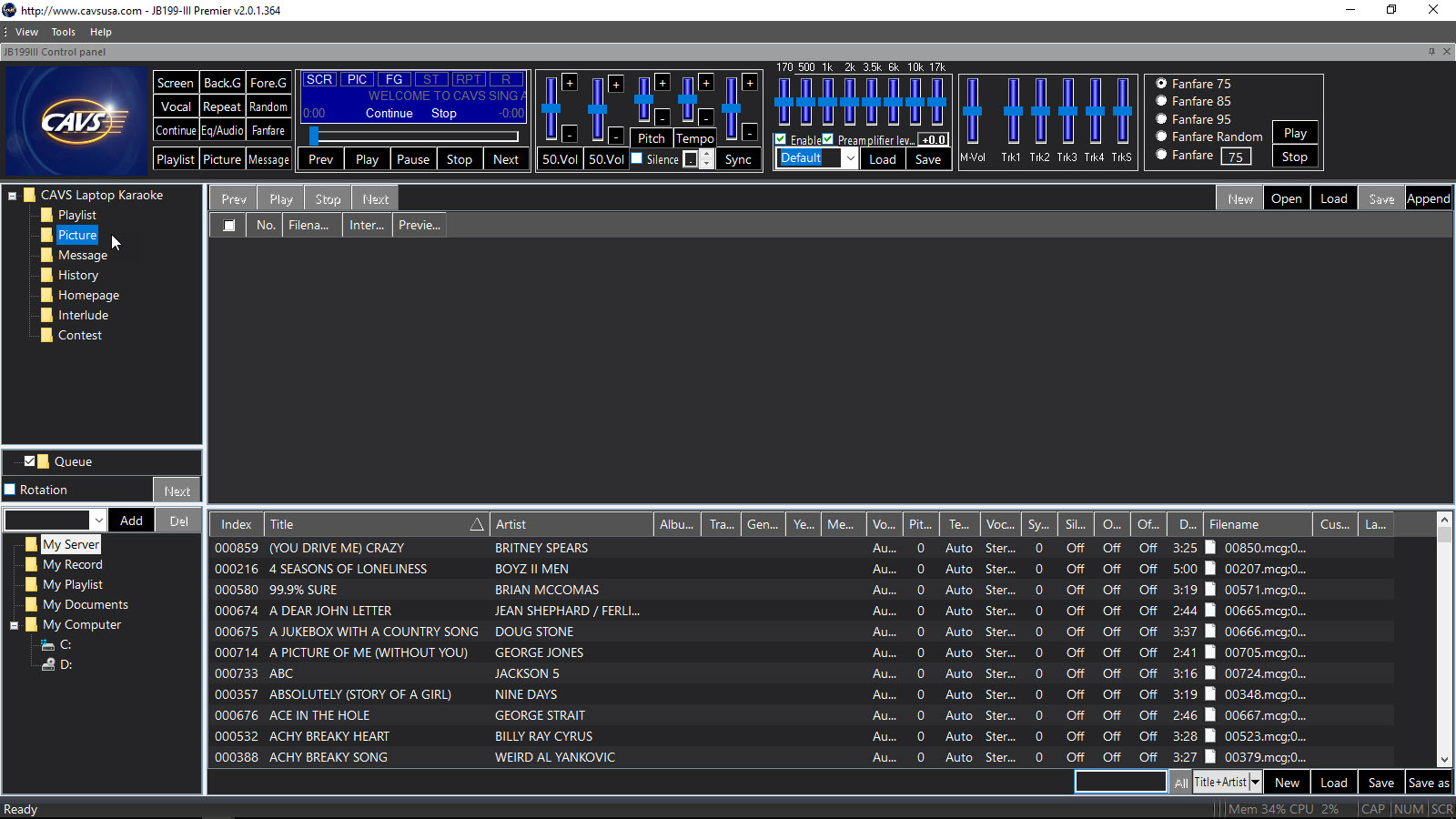
Task: Click the Fanfare panel Play button
Action: (x=1295, y=133)
